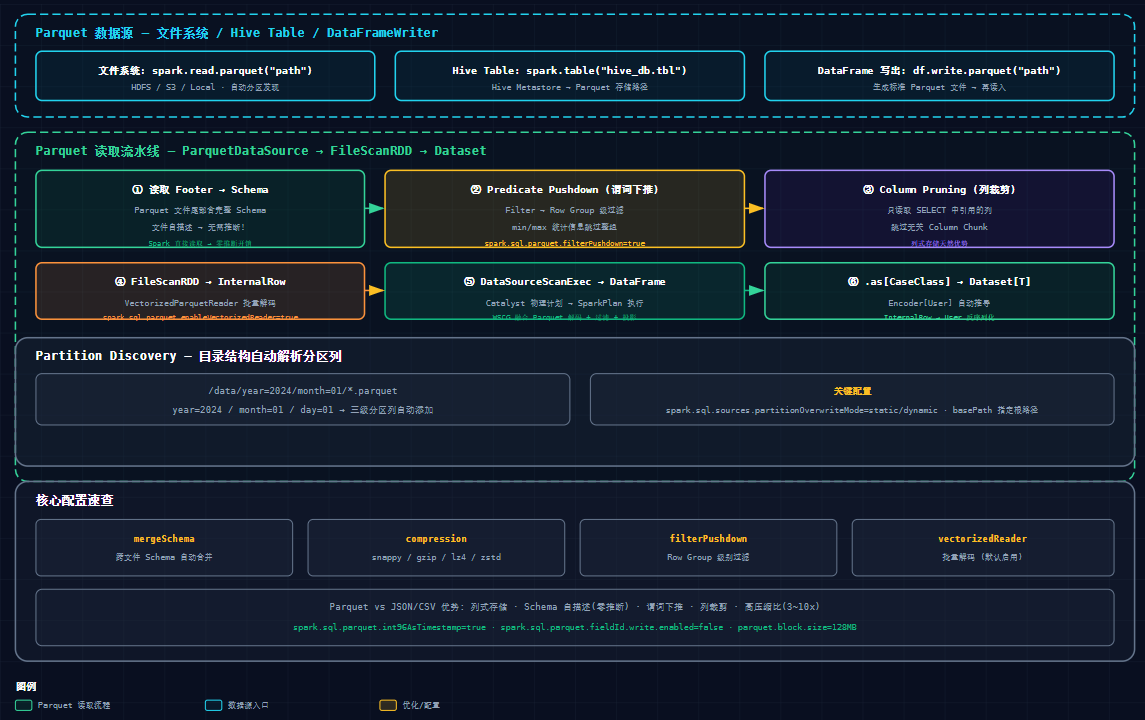Image resolution: width=1145 pixels, height=720 pixels.
Task: Select the compression config card
Action: [x=436, y=548]
